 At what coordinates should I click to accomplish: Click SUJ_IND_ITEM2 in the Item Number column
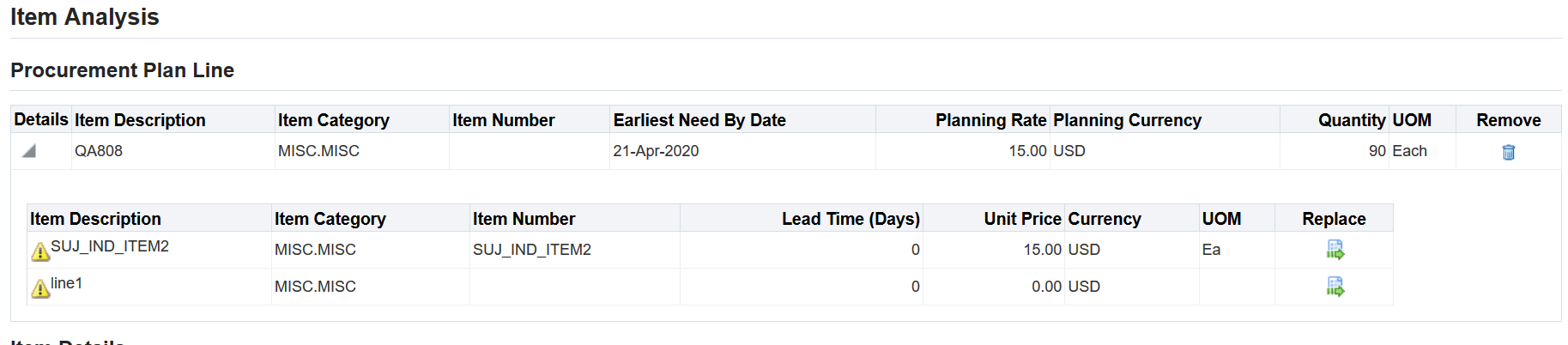point(532,250)
